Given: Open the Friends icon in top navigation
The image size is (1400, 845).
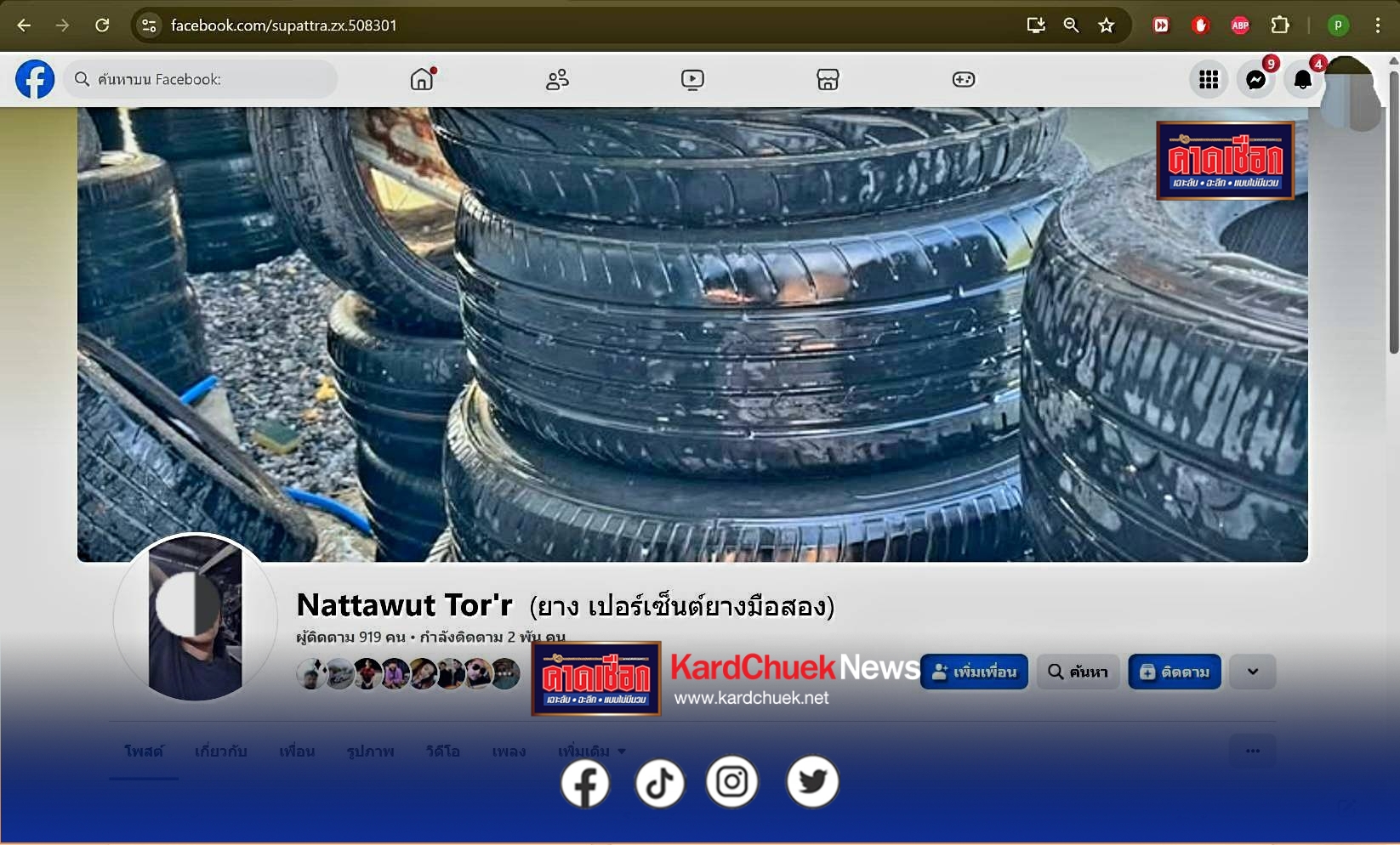Looking at the screenshot, I should click(557, 80).
